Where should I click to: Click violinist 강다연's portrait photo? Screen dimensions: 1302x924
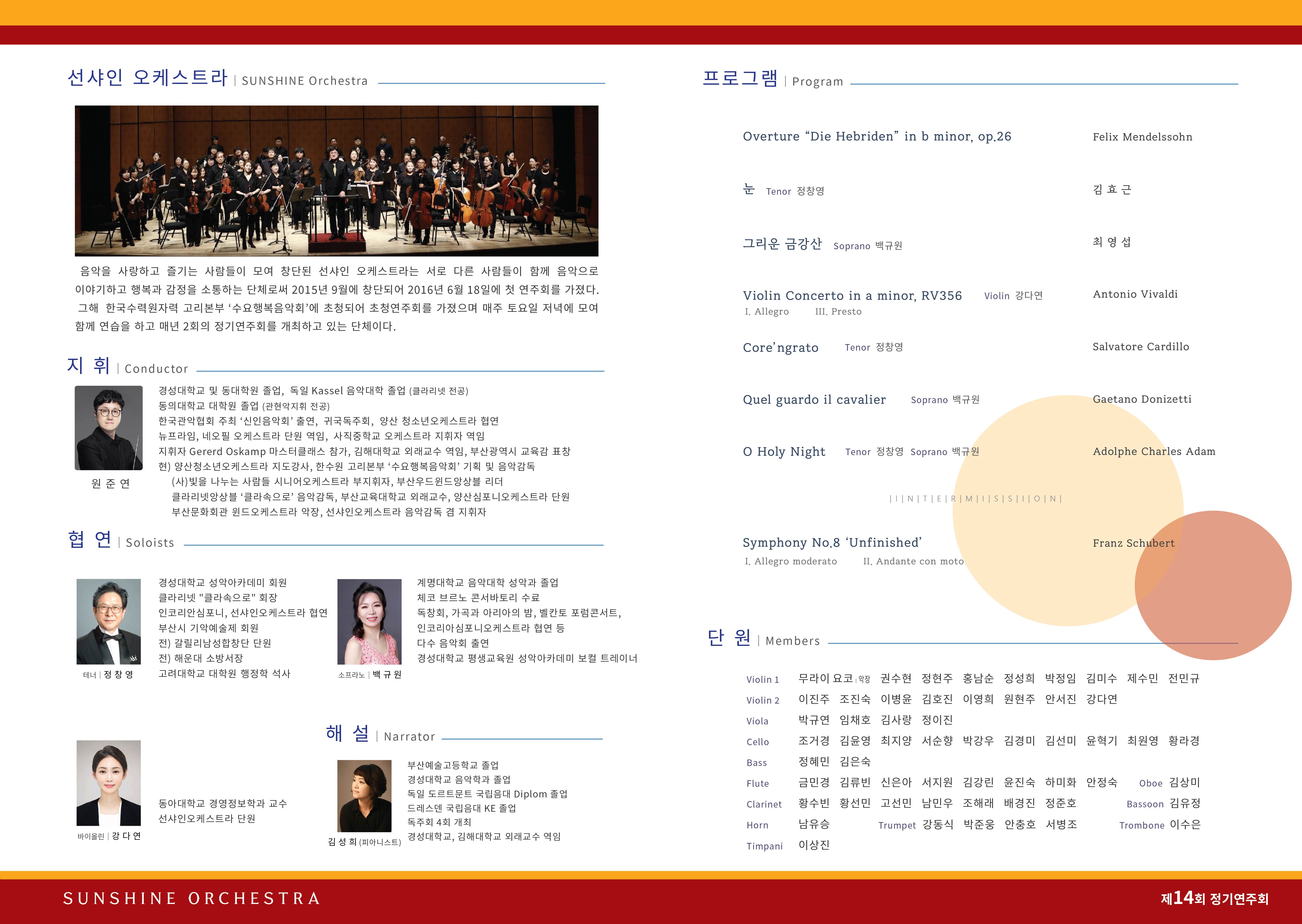coord(109,783)
